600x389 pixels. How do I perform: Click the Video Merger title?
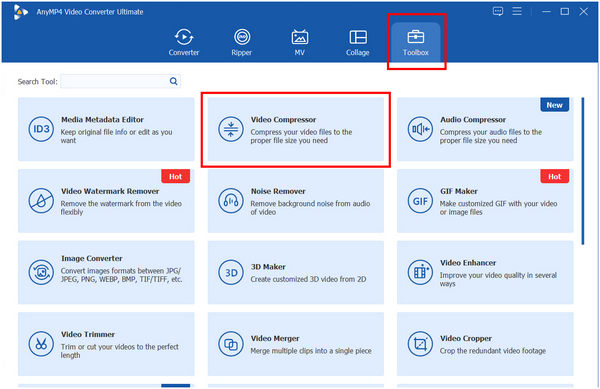(275, 339)
